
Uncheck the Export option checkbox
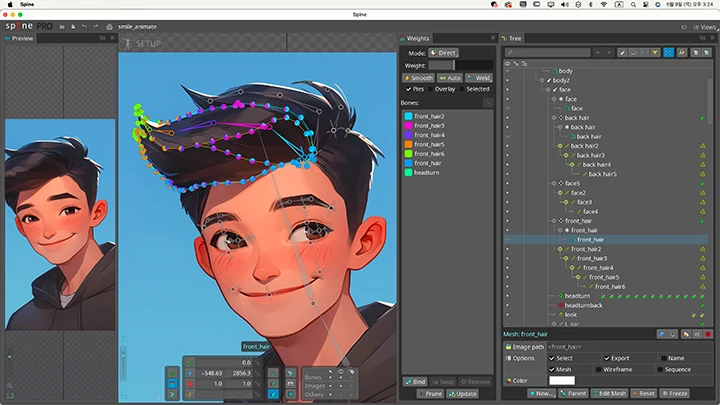click(x=607, y=358)
